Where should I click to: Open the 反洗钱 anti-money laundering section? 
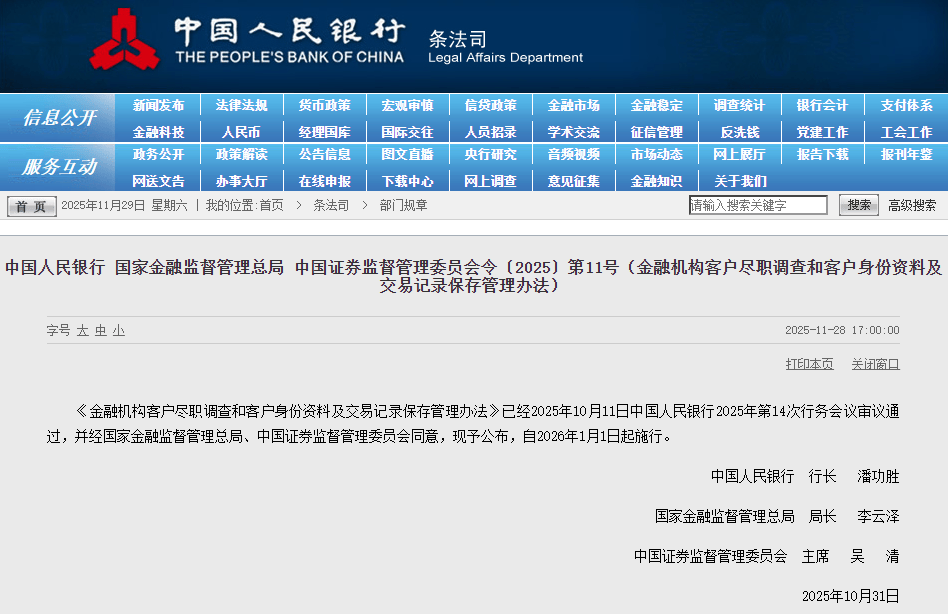pos(740,130)
